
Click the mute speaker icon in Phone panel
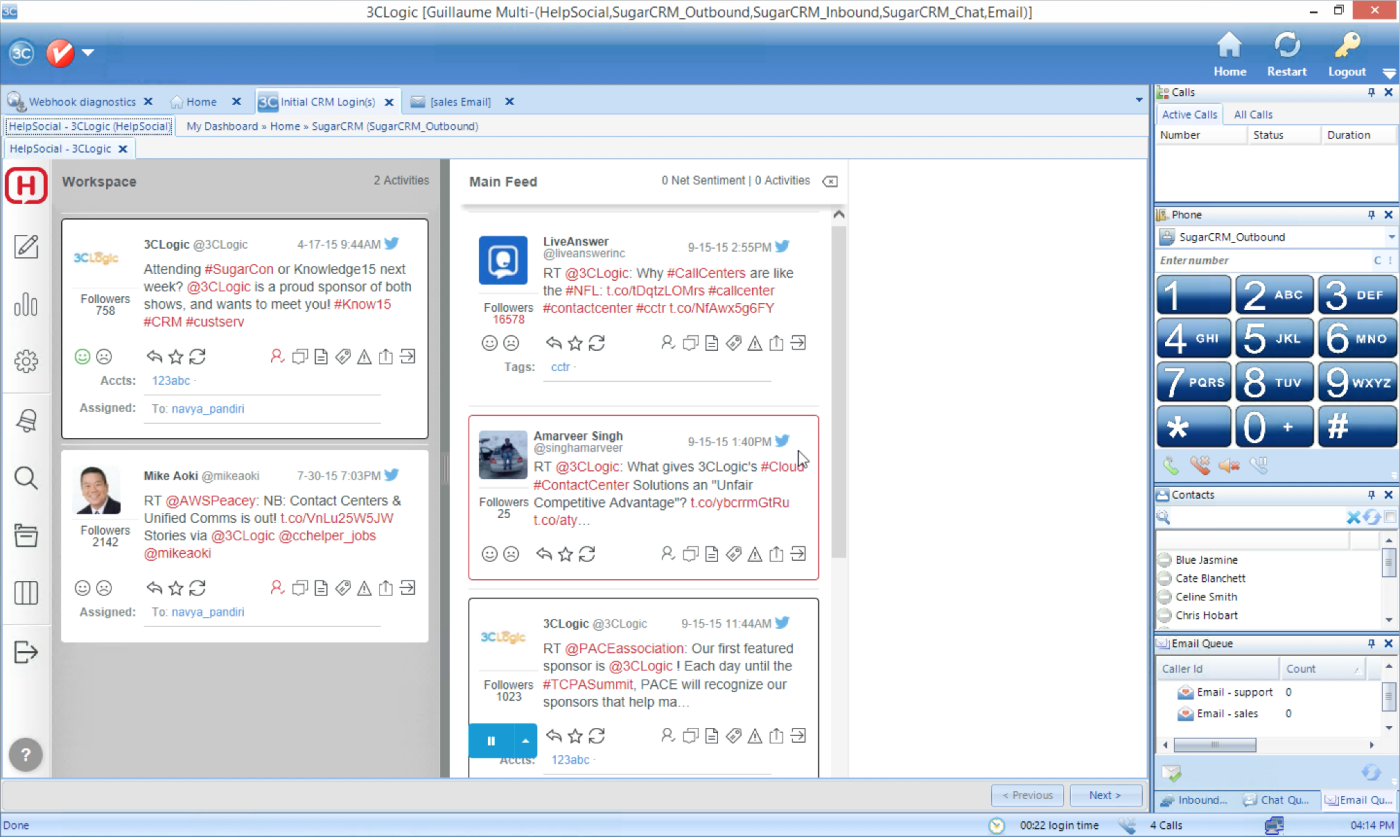pos(1229,465)
